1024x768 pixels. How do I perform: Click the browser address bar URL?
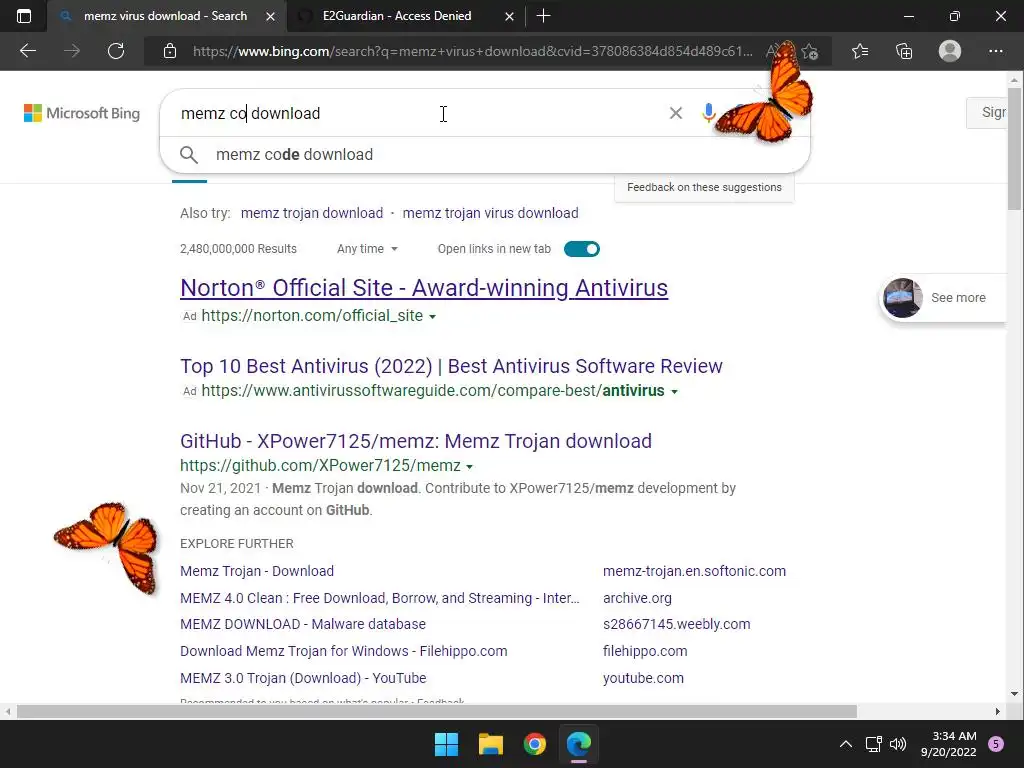(x=473, y=51)
